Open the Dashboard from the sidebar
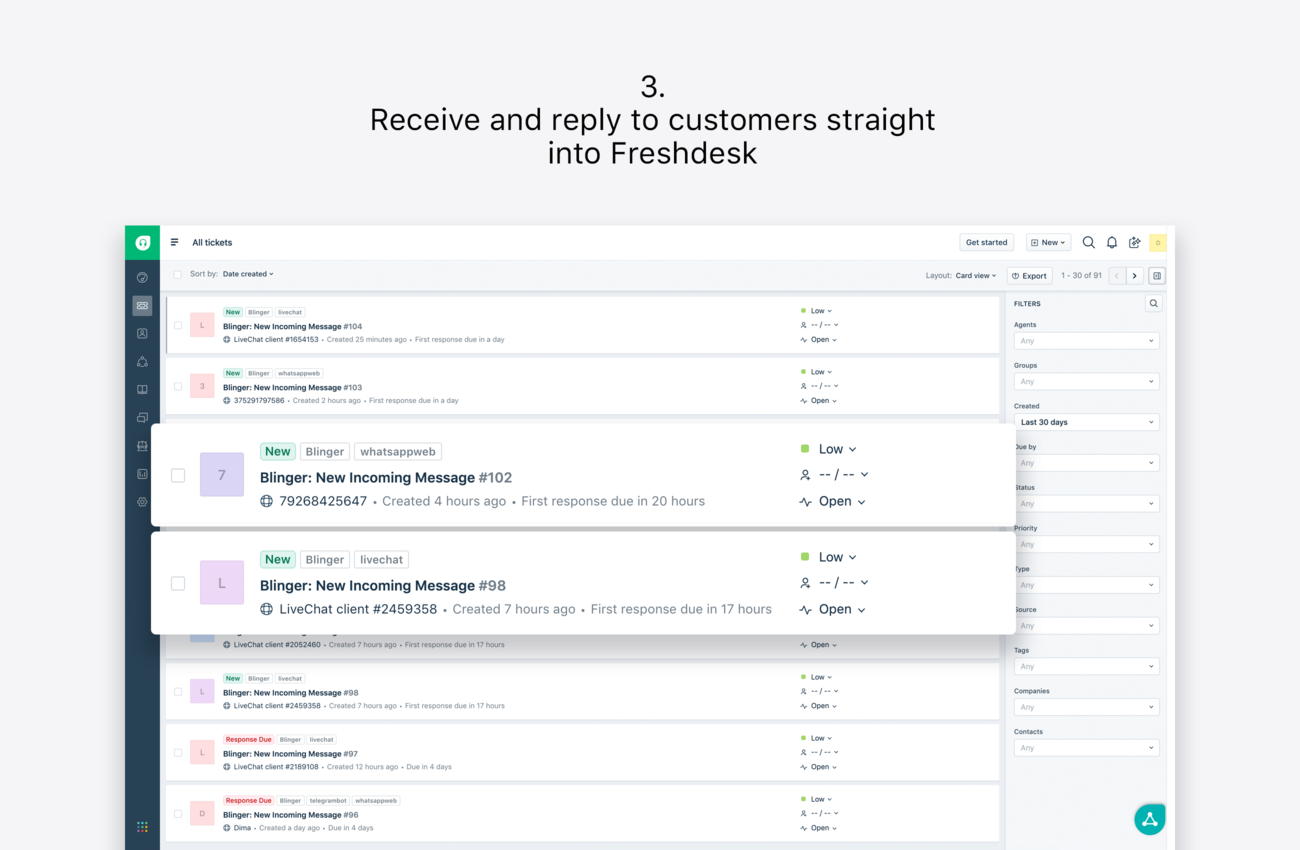Screen dimensions: 1300x850 [x=142, y=277]
